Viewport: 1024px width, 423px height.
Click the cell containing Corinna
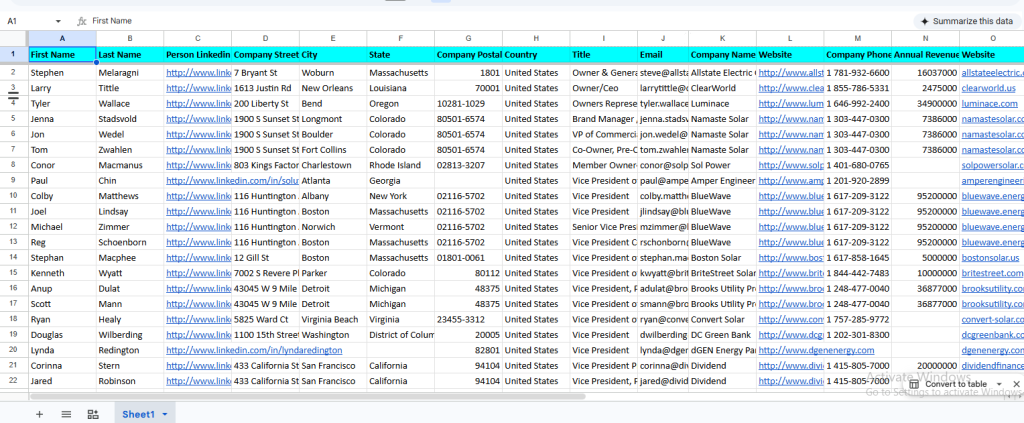pos(62,366)
